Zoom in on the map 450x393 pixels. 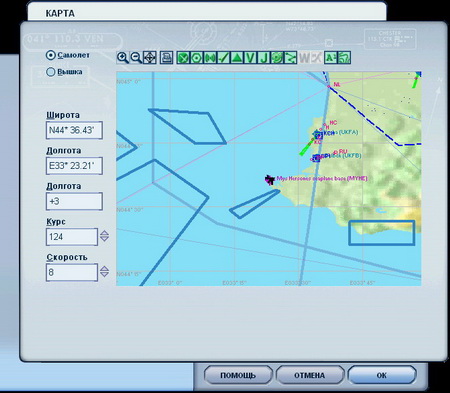click(123, 58)
